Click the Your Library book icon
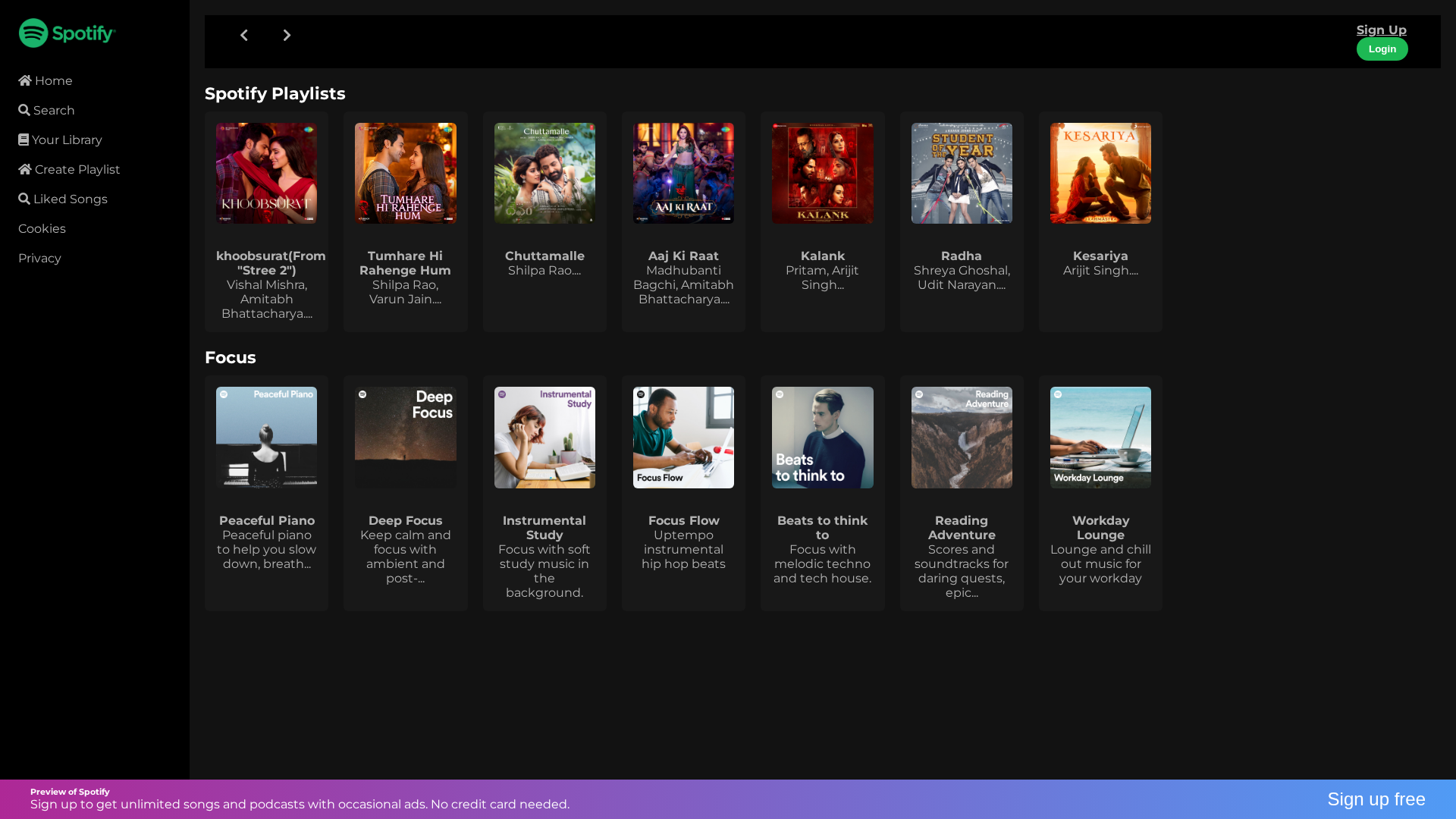The image size is (1456, 819). (x=24, y=140)
